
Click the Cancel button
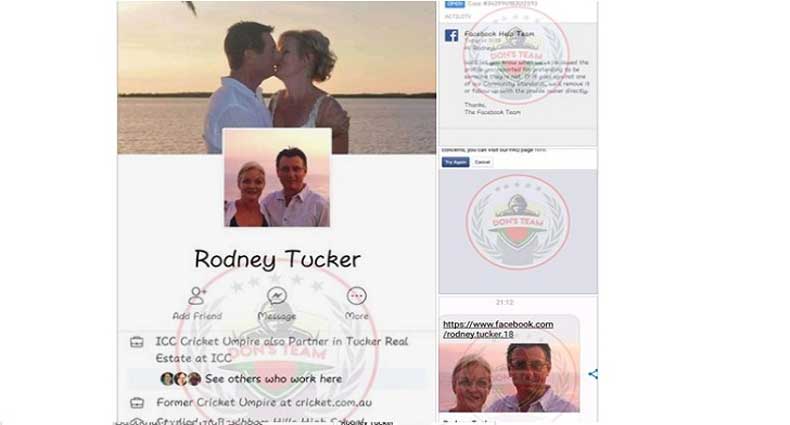[482, 162]
